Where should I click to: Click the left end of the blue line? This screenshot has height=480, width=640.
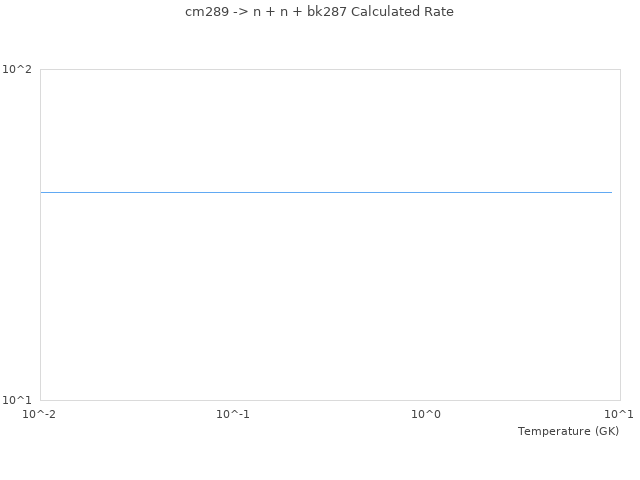(x=42, y=192)
